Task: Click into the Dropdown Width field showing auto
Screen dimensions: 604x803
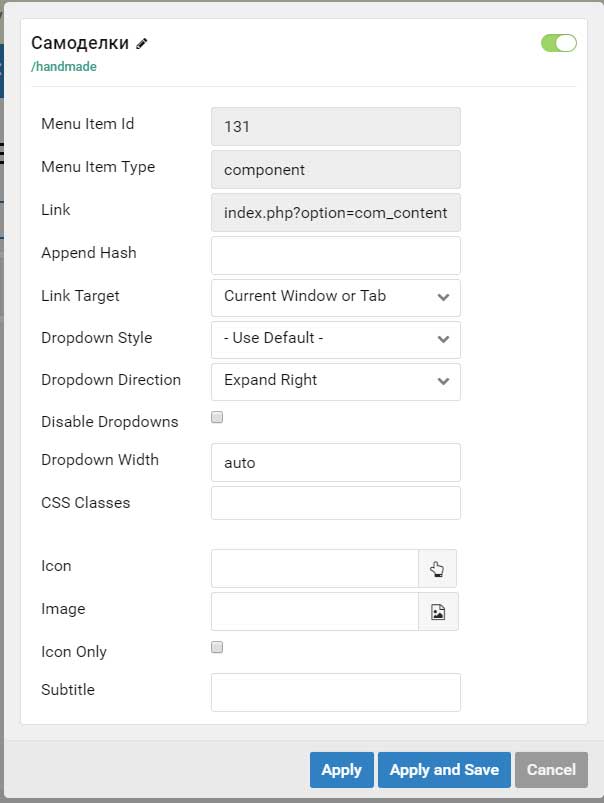Action: tap(336, 462)
